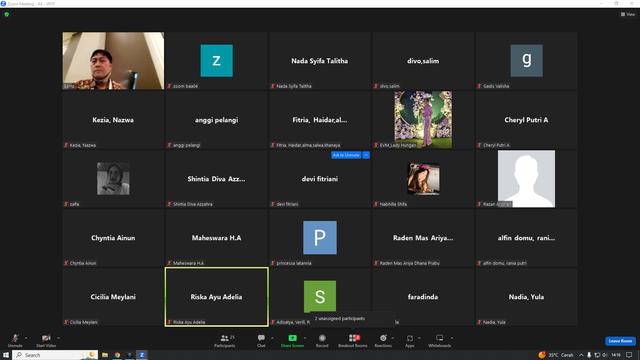The image size is (640, 360).
Task: Click the Windows Start button
Action: 6,355
